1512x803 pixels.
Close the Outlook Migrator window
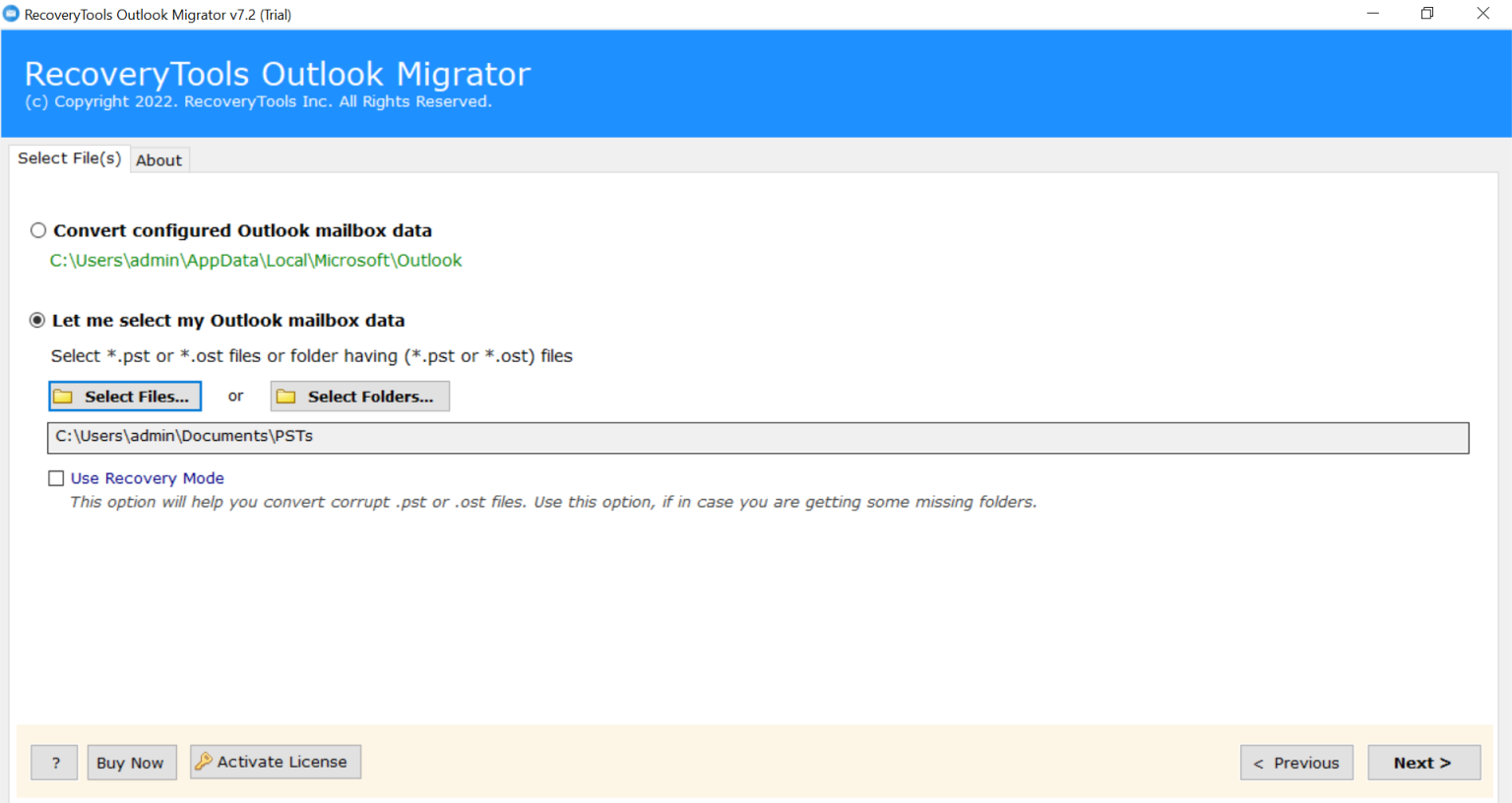(1483, 14)
